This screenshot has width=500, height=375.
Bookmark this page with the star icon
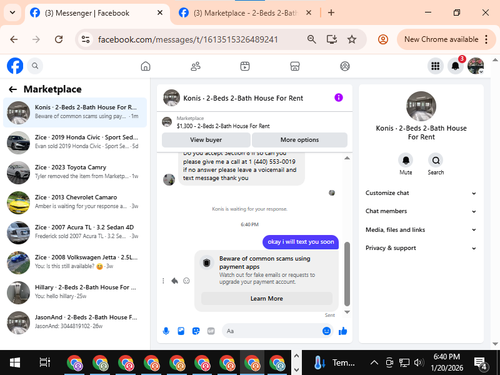[x=352, y=40]
